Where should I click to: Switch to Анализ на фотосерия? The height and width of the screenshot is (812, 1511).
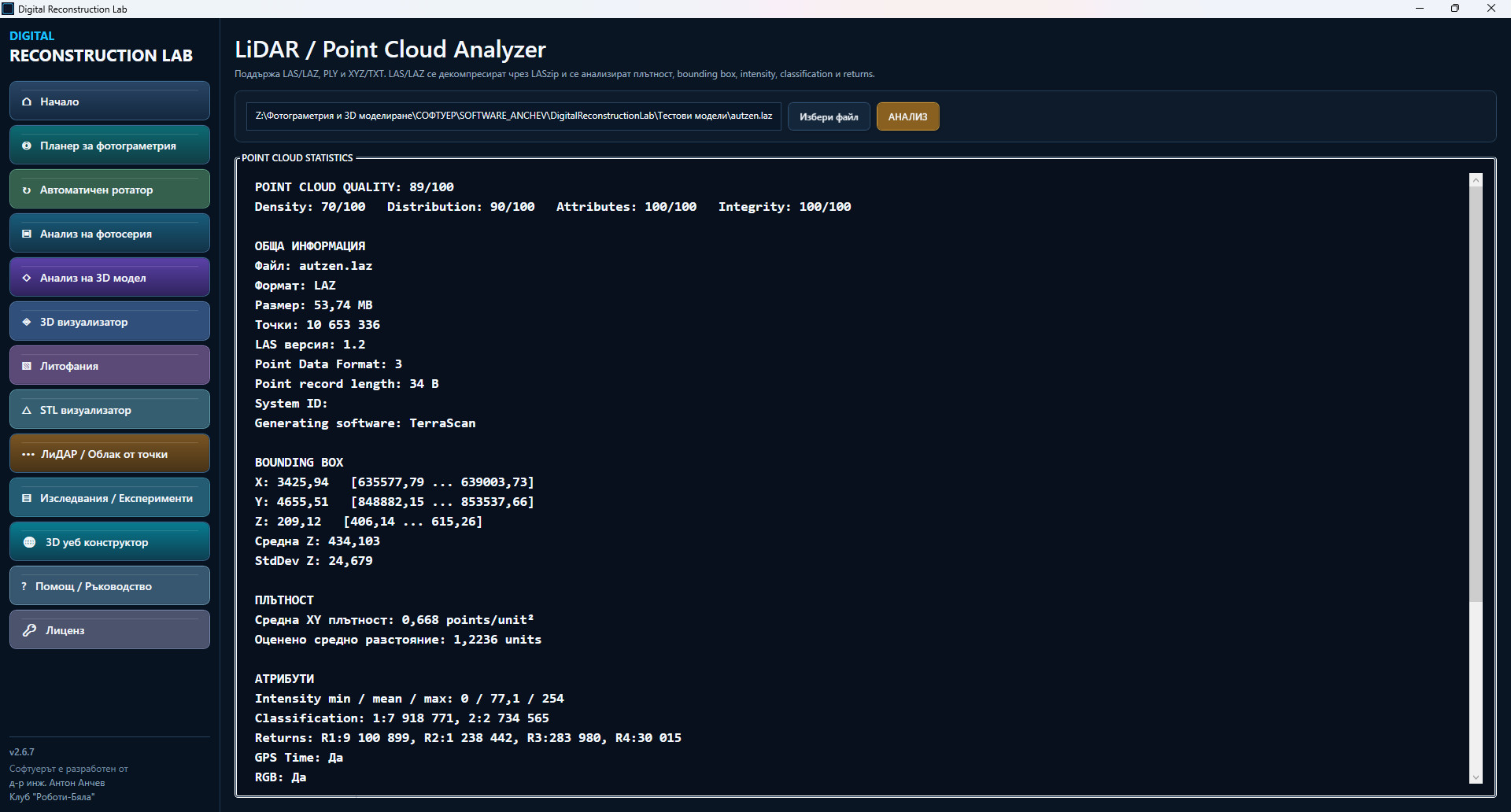(109, 233)
